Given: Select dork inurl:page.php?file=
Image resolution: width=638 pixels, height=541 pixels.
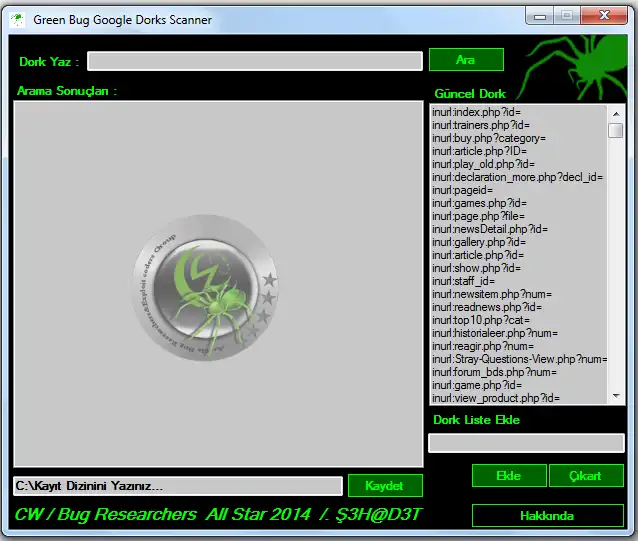Looking at the screenshot, I should click(x=478, y=216).
